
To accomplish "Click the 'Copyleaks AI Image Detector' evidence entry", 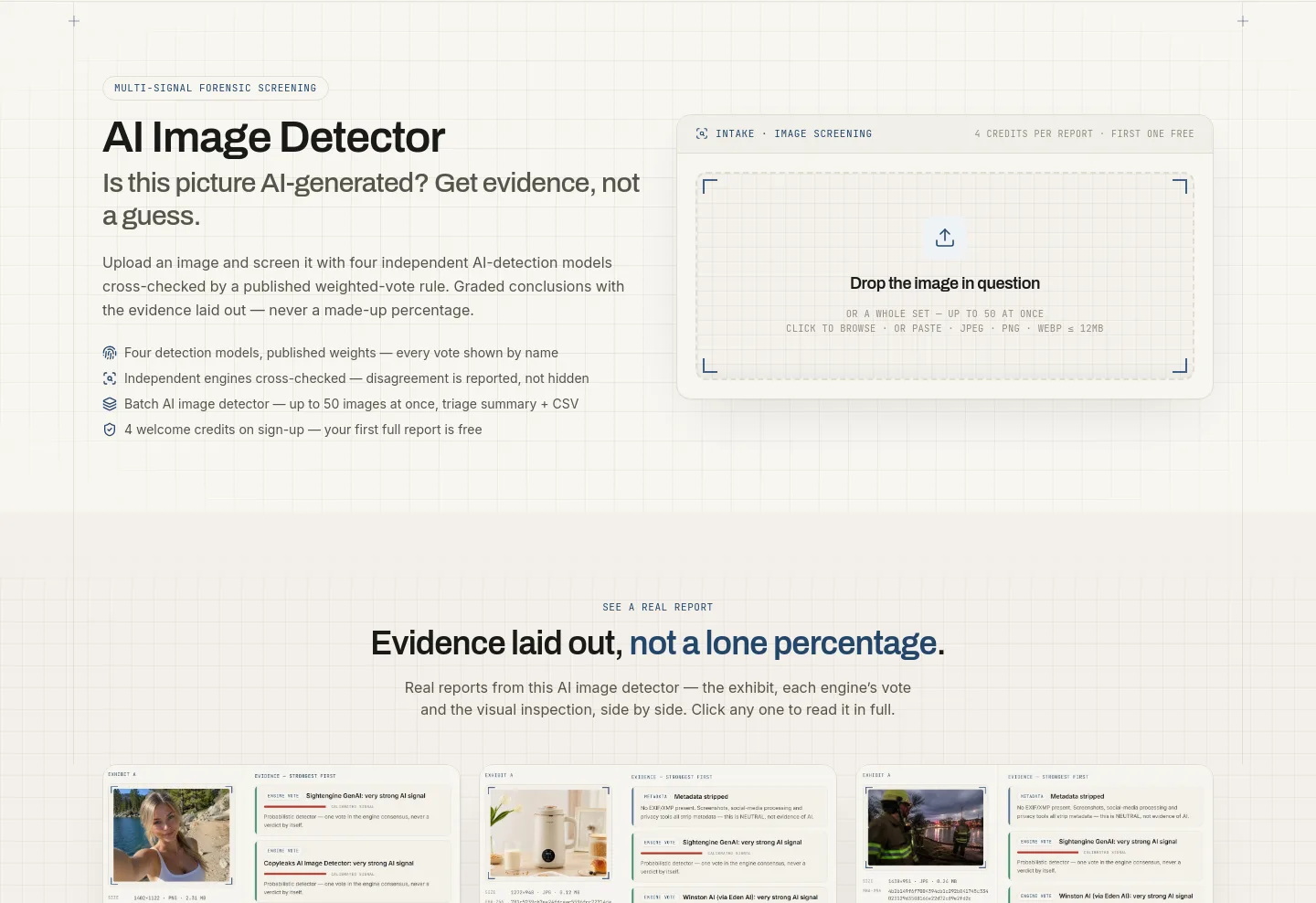I will pos(354,873).
